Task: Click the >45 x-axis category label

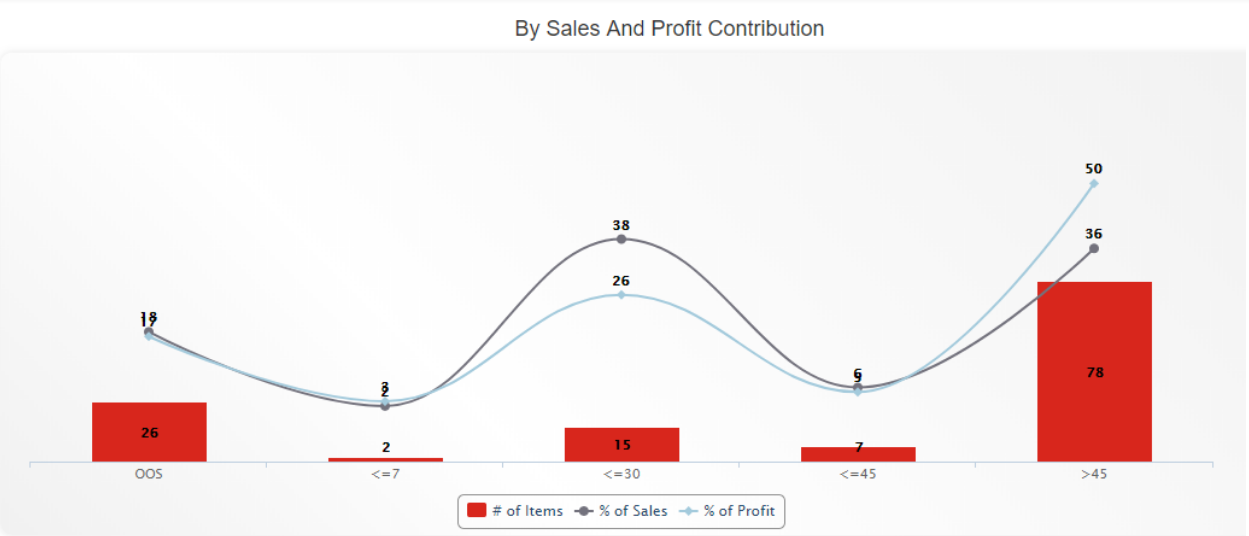Action: point(1094,475)
